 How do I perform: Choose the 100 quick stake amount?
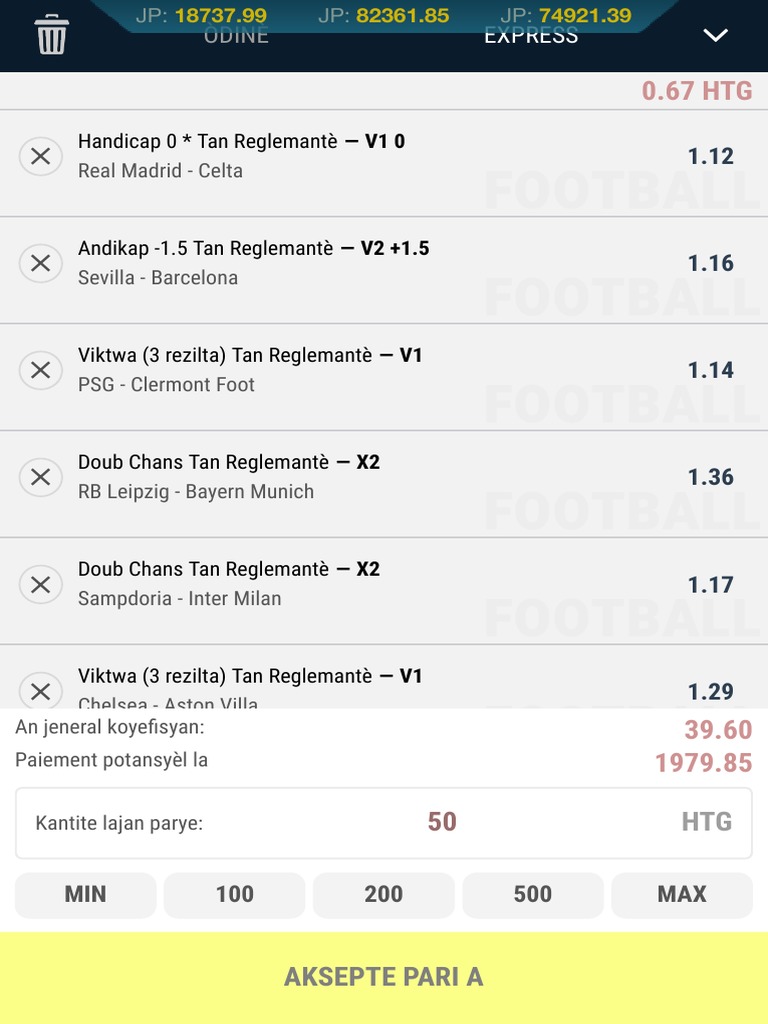(x=234, y=895)
